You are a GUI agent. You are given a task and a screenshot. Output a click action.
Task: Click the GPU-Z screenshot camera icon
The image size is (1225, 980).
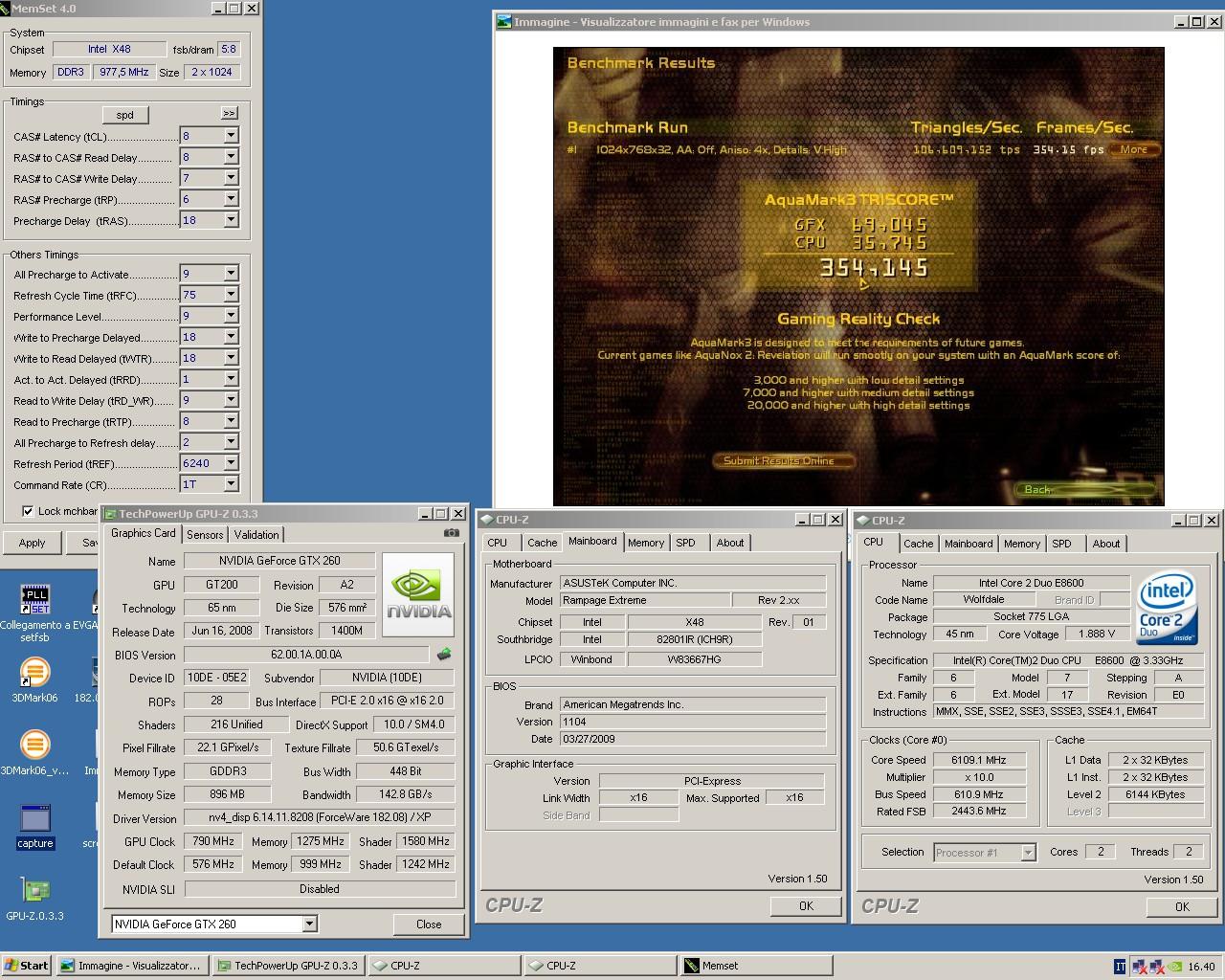click(x=452, y=533)
